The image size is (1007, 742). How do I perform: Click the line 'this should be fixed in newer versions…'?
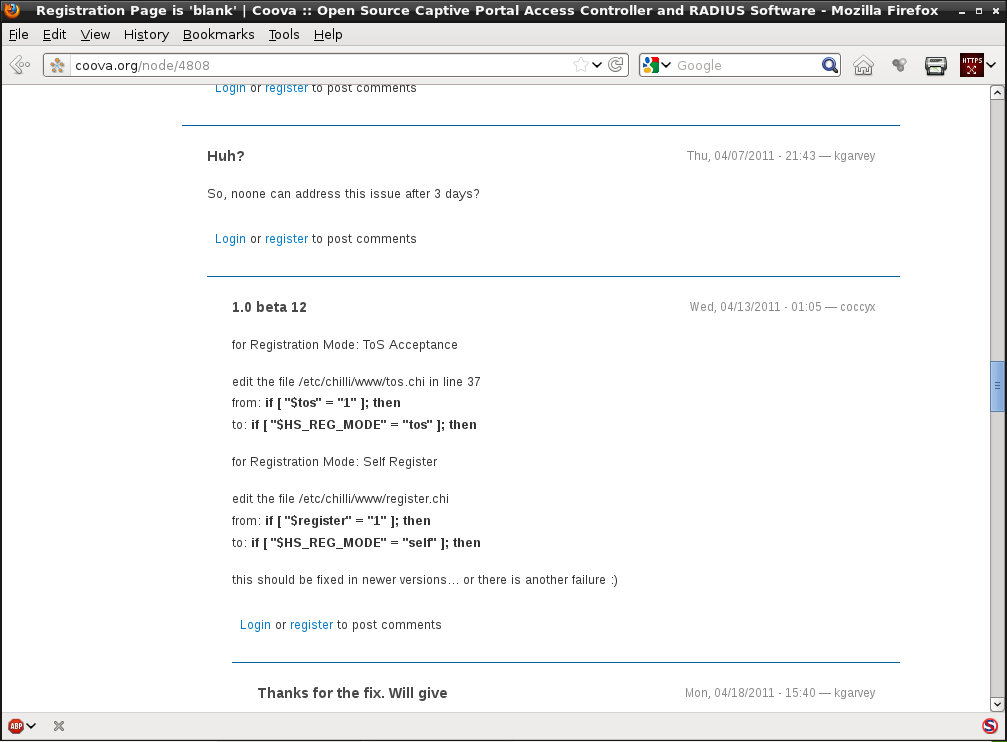coord(425,580)
